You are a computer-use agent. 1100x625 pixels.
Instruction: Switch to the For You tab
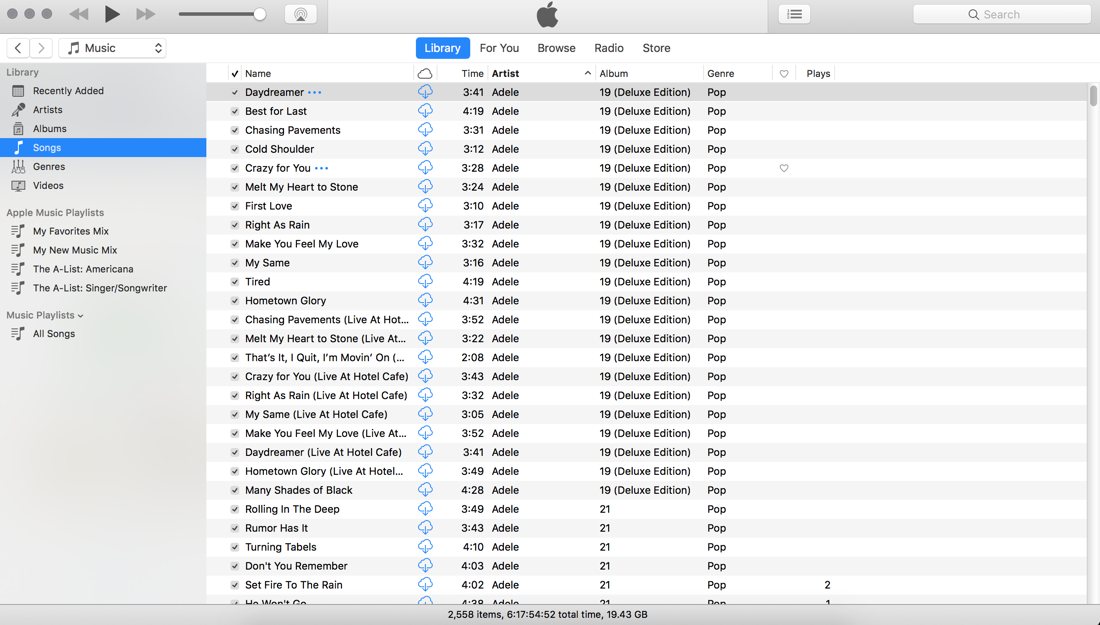[498, 47]
